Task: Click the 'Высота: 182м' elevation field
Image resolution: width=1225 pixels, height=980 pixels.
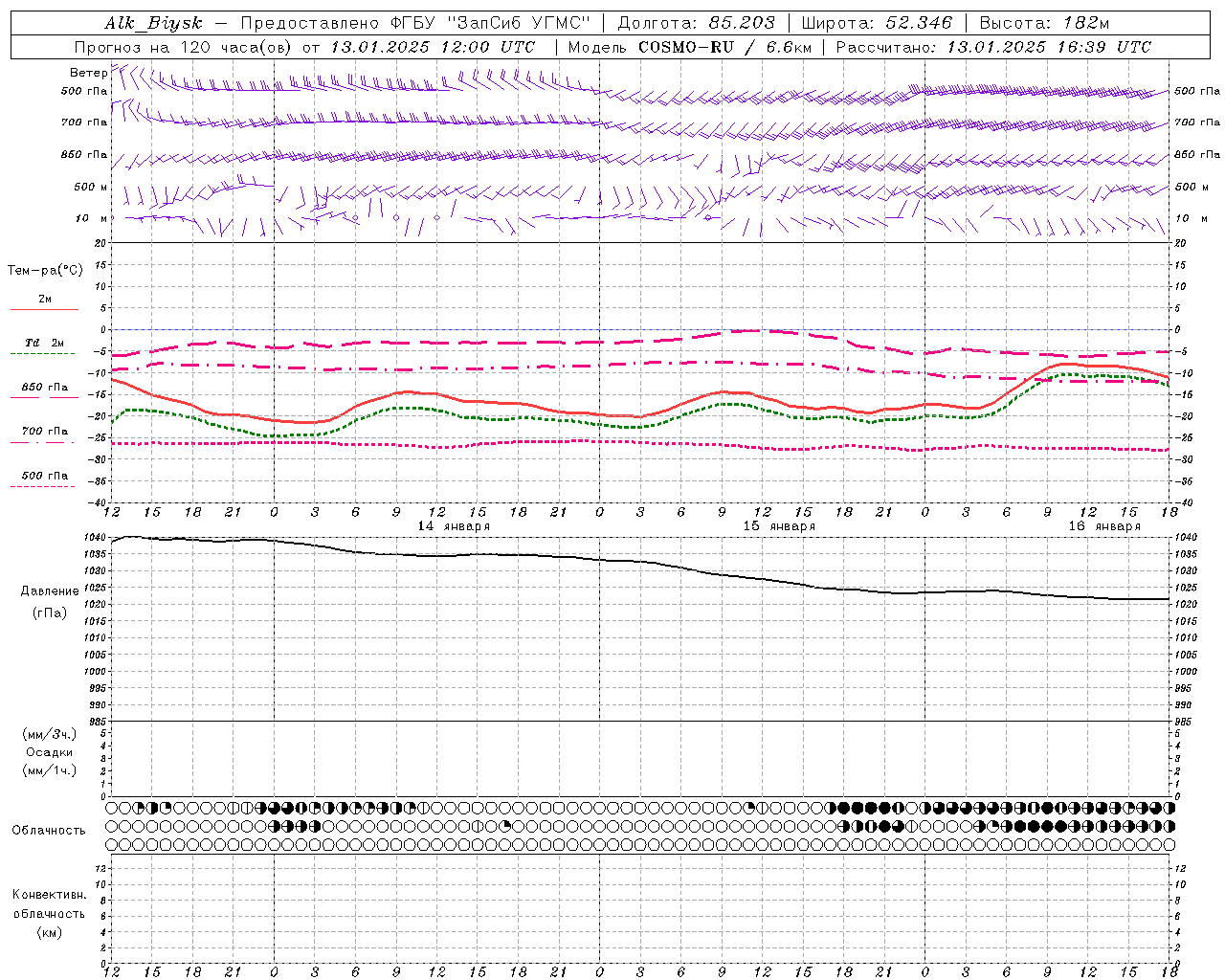Action: (1044, 23)
